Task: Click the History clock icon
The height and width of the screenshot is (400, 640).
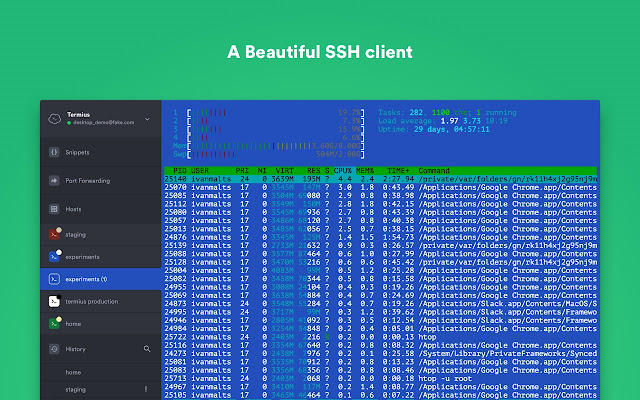Action: click(x=54, y=349)
